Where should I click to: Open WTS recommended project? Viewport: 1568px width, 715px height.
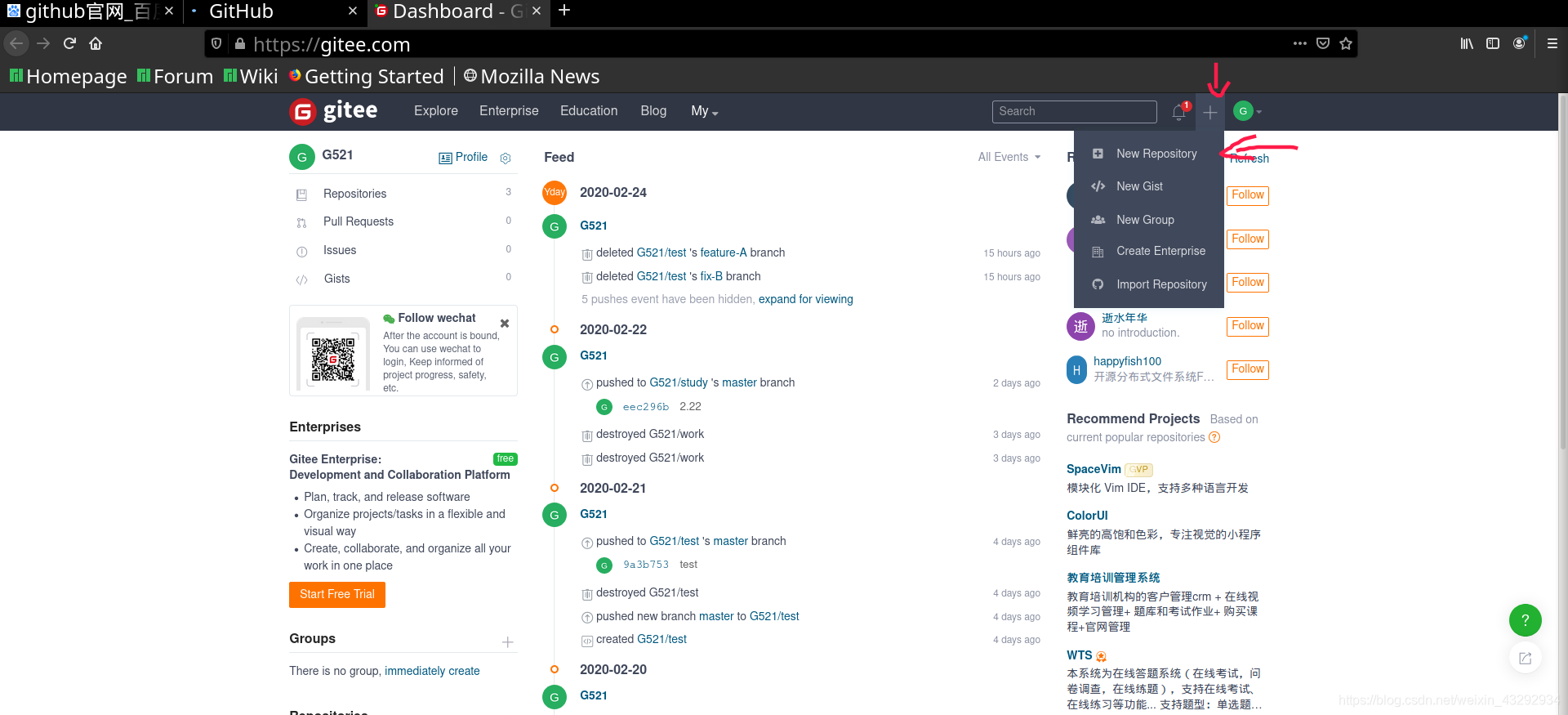click(x=1079, y=655)
